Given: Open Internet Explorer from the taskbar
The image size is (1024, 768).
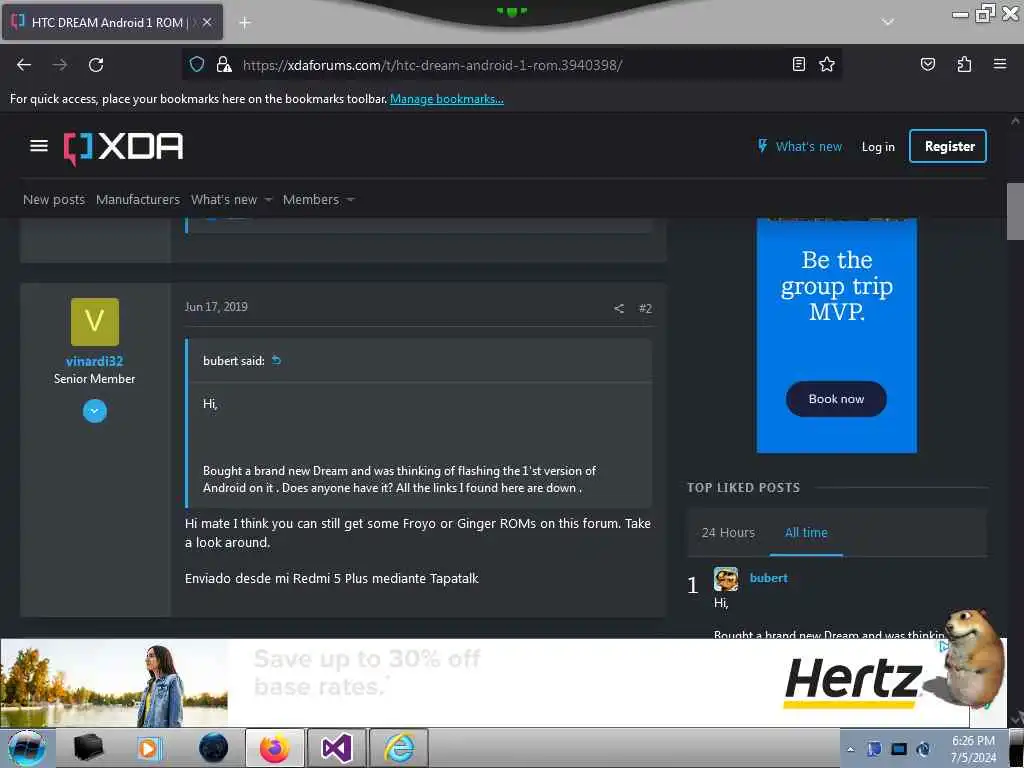Looking at the screenshot, I should coord(399,748).
